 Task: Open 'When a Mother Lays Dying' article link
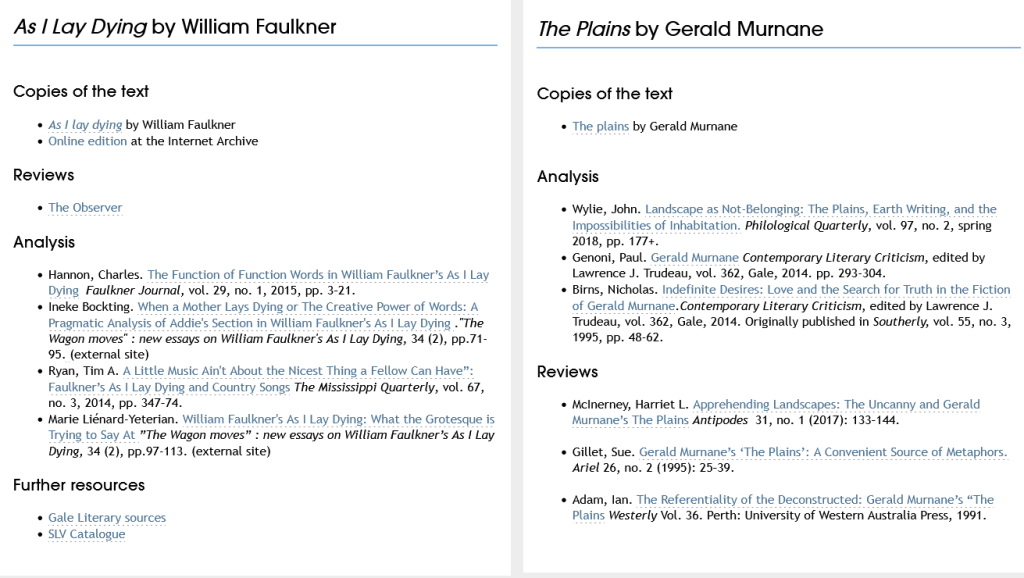coord(307,307)
